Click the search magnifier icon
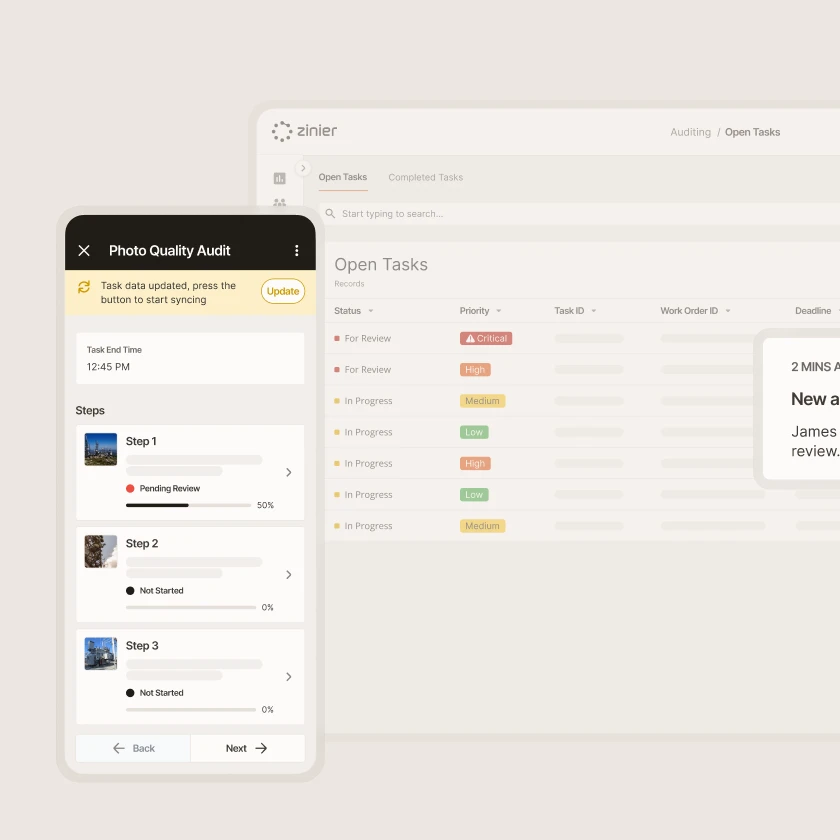This screenshot has width=840, height=840. coord(330,213)
